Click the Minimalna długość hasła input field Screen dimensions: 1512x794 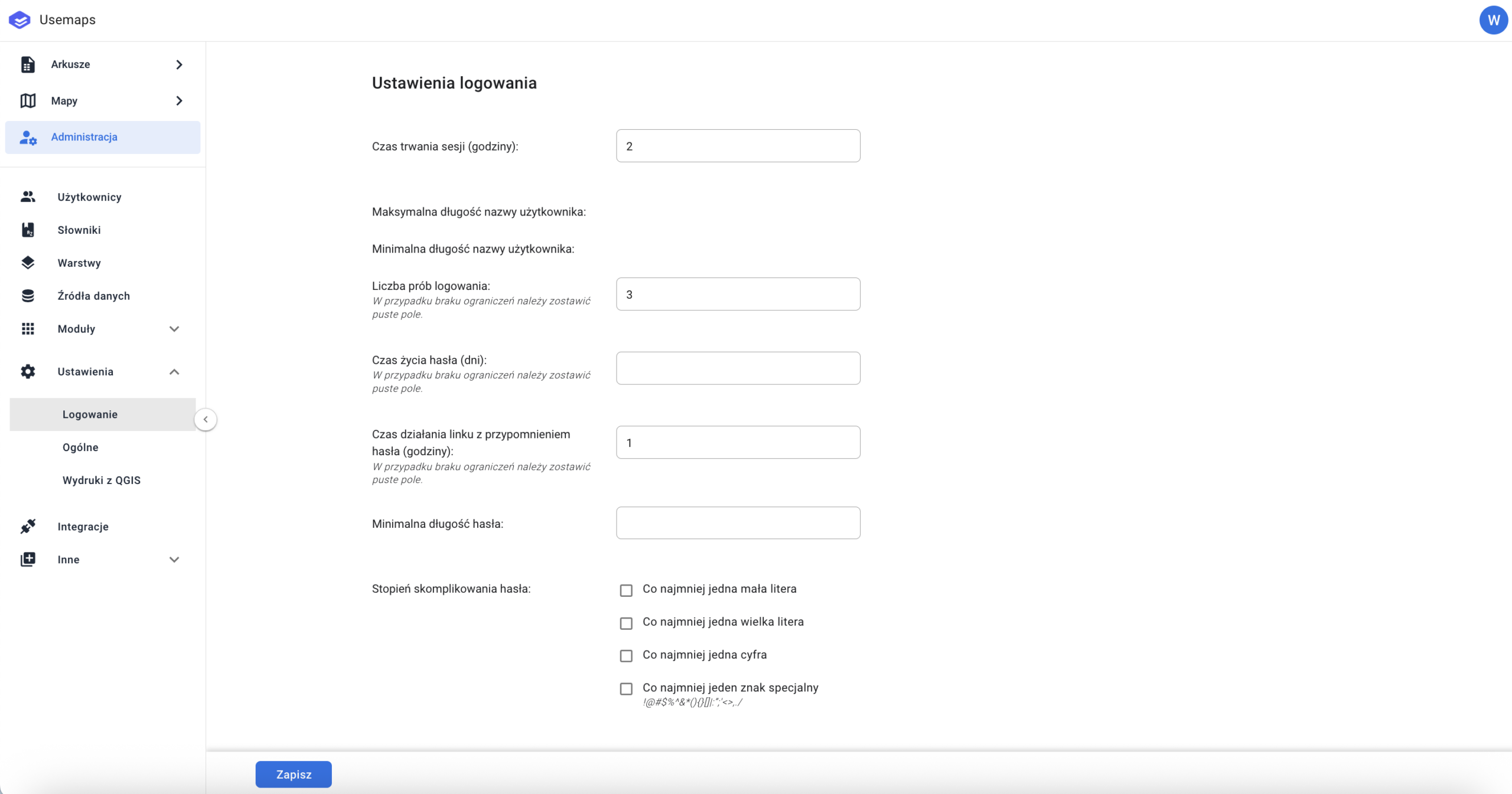click(738, 522)
